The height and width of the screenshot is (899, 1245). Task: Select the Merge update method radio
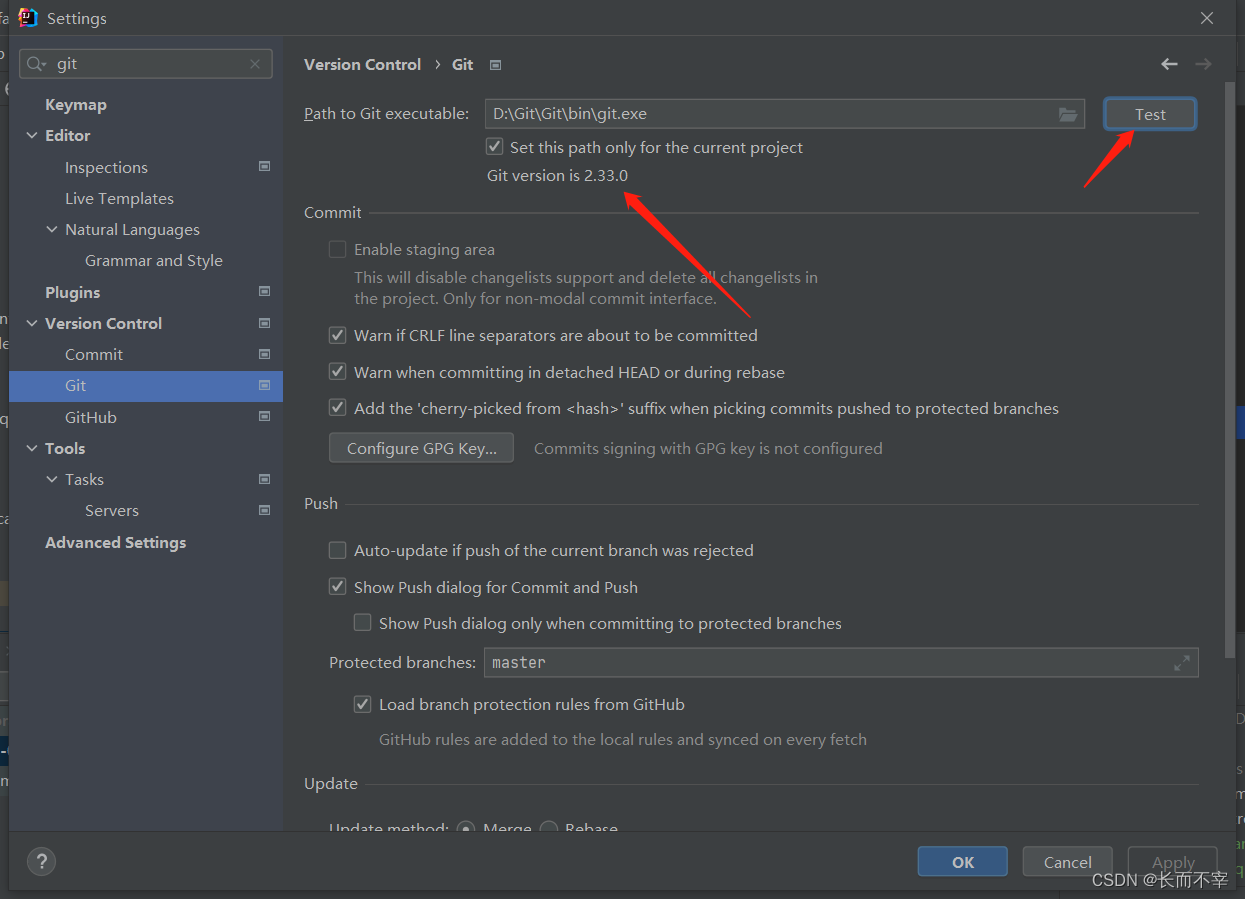465,828
